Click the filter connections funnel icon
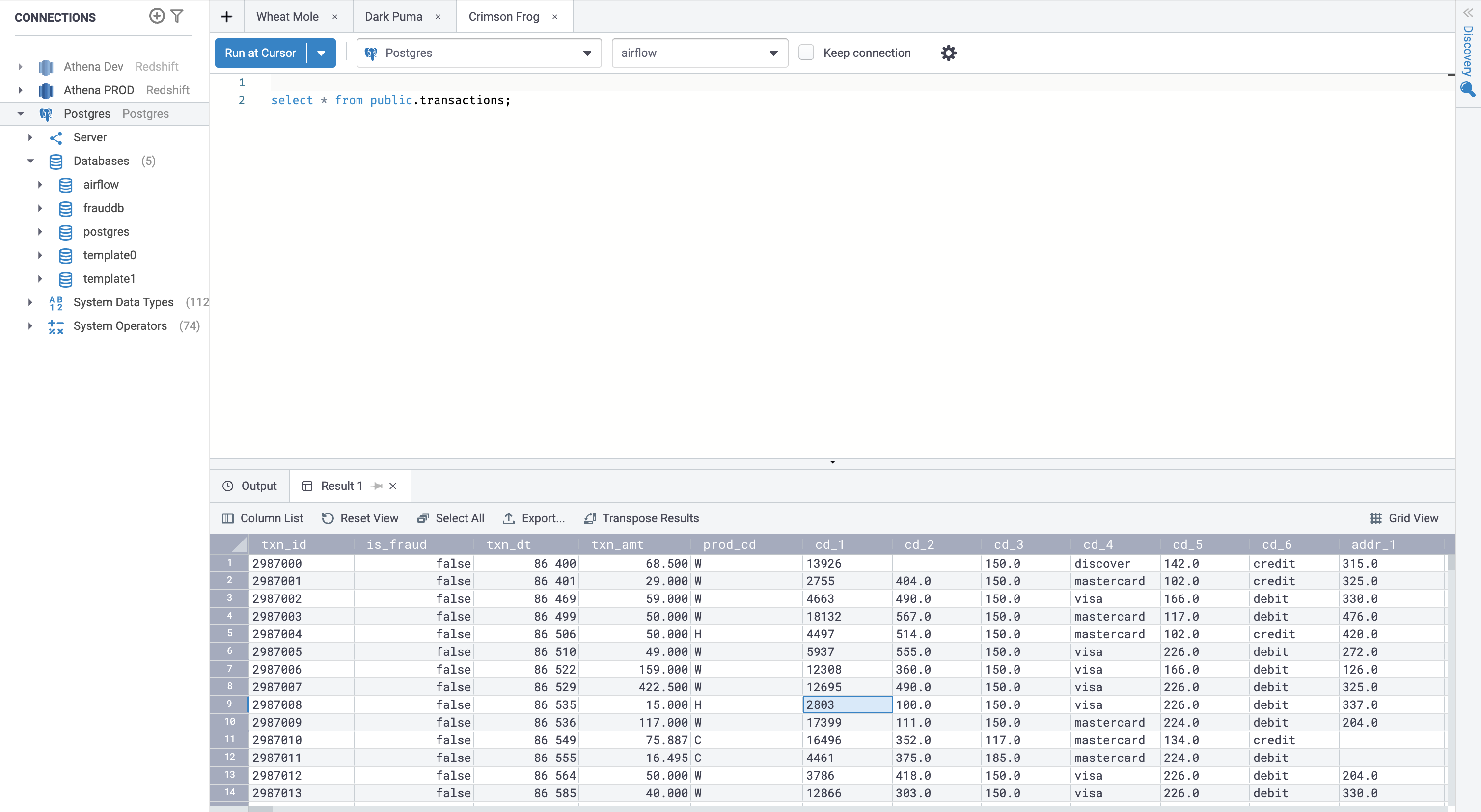This screenshot has height=812, width=1481. (x=177, y=16)
